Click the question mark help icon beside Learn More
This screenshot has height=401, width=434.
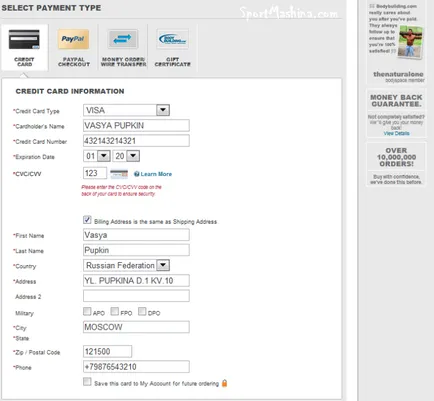(x=136, y=174)
